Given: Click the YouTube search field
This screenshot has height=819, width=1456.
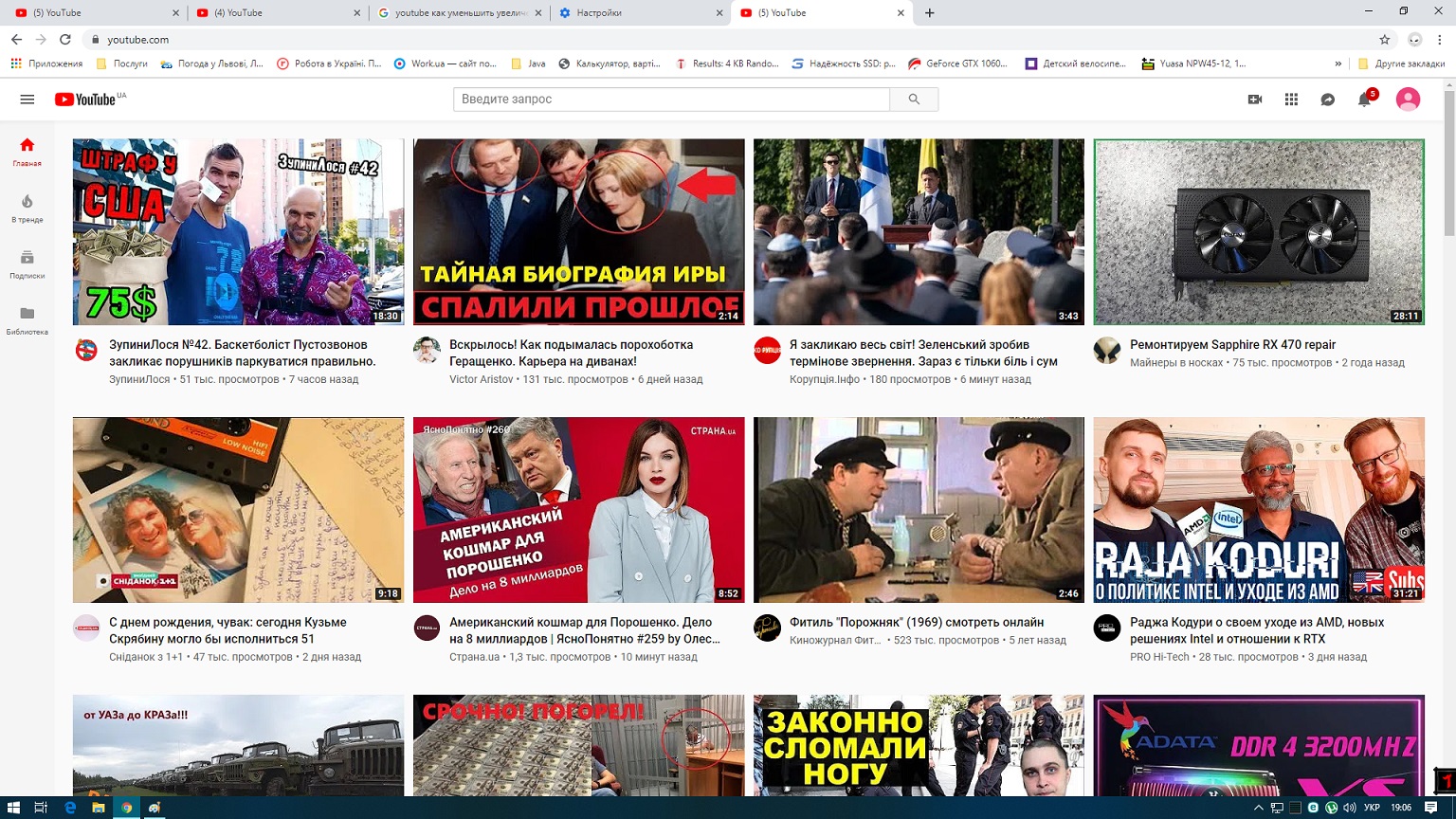Looking at the screenshot, I should (671, 100).
